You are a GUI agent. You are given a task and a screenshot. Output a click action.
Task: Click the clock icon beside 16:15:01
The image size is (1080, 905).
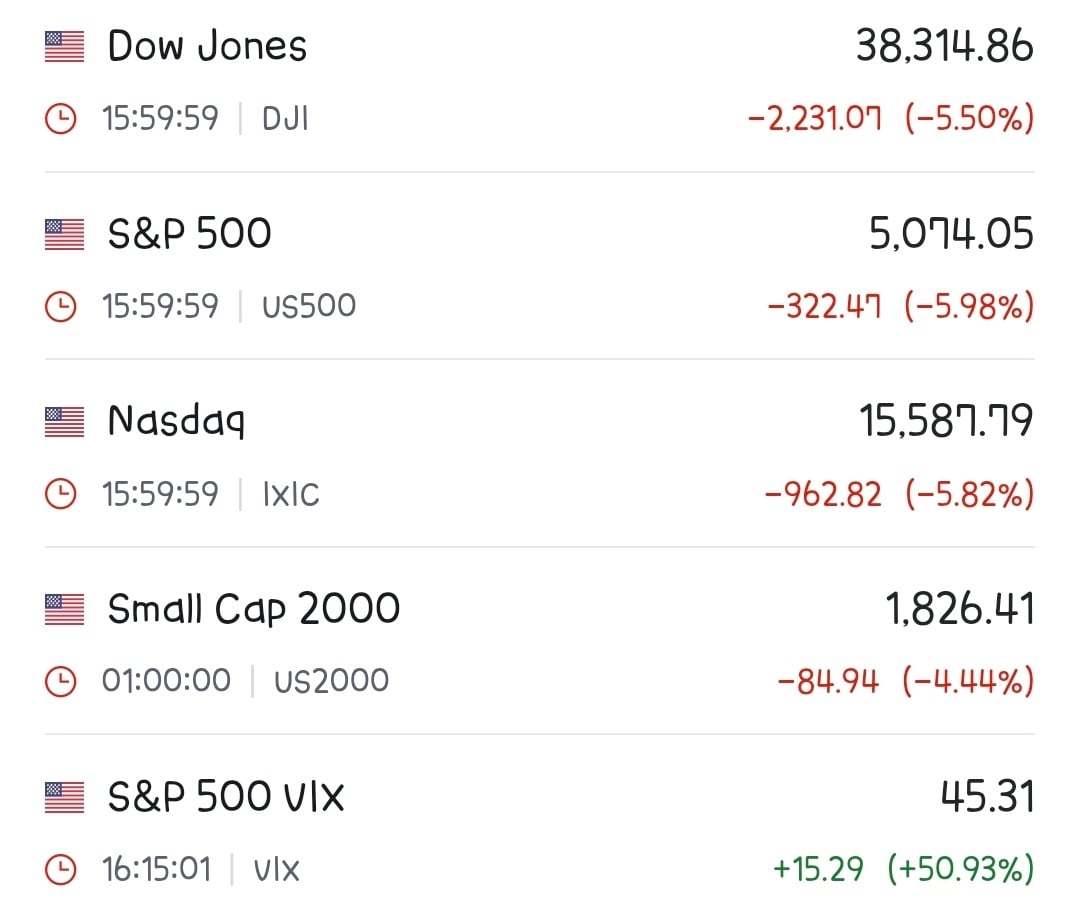tap(61, 869)
